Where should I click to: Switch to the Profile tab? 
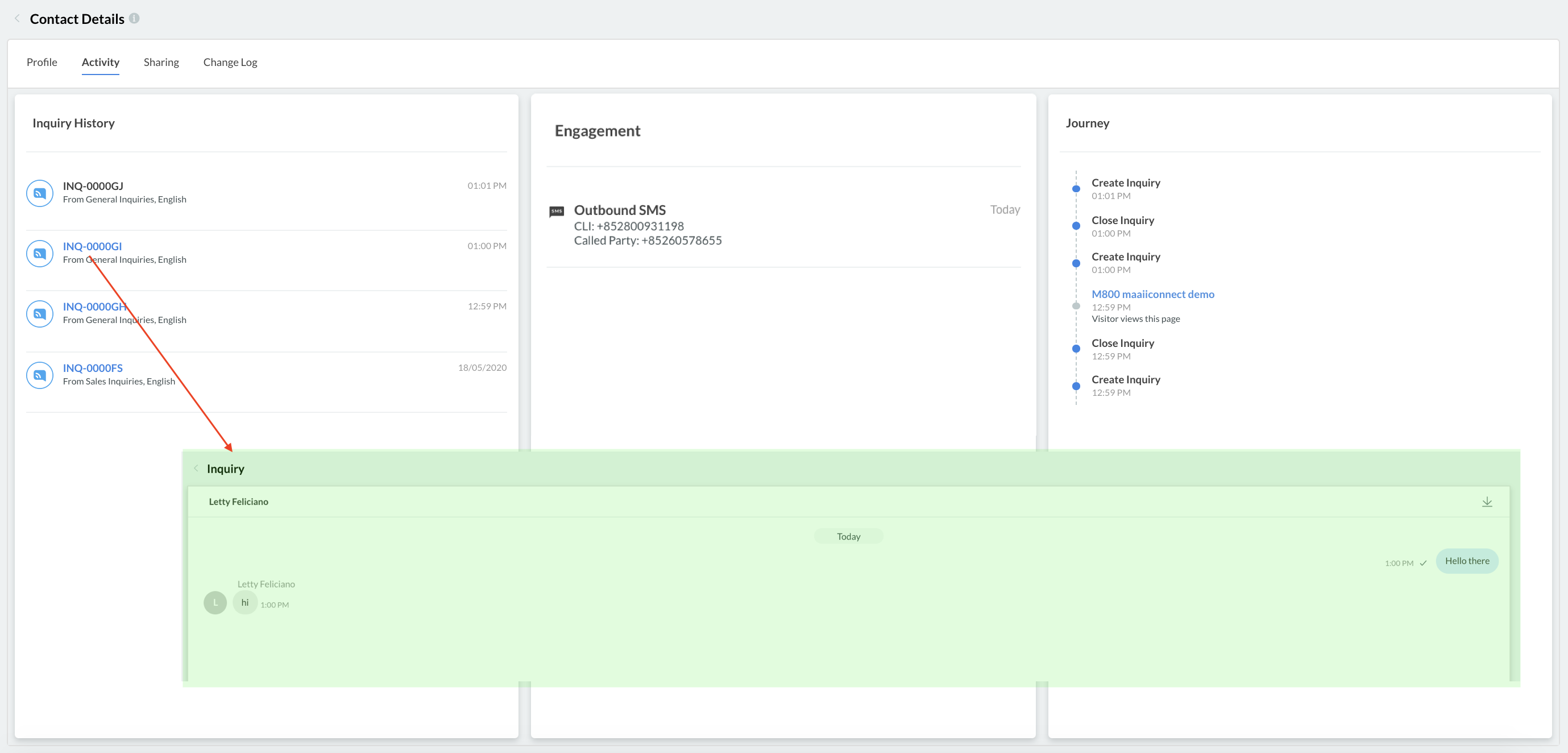[42, 62]
